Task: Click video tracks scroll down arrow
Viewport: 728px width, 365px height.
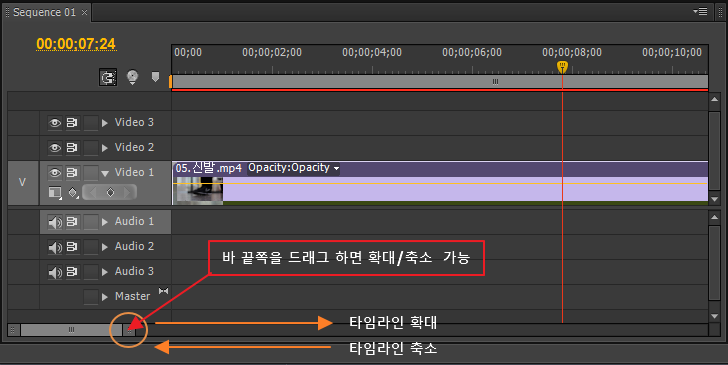Action: click(715, 199)
